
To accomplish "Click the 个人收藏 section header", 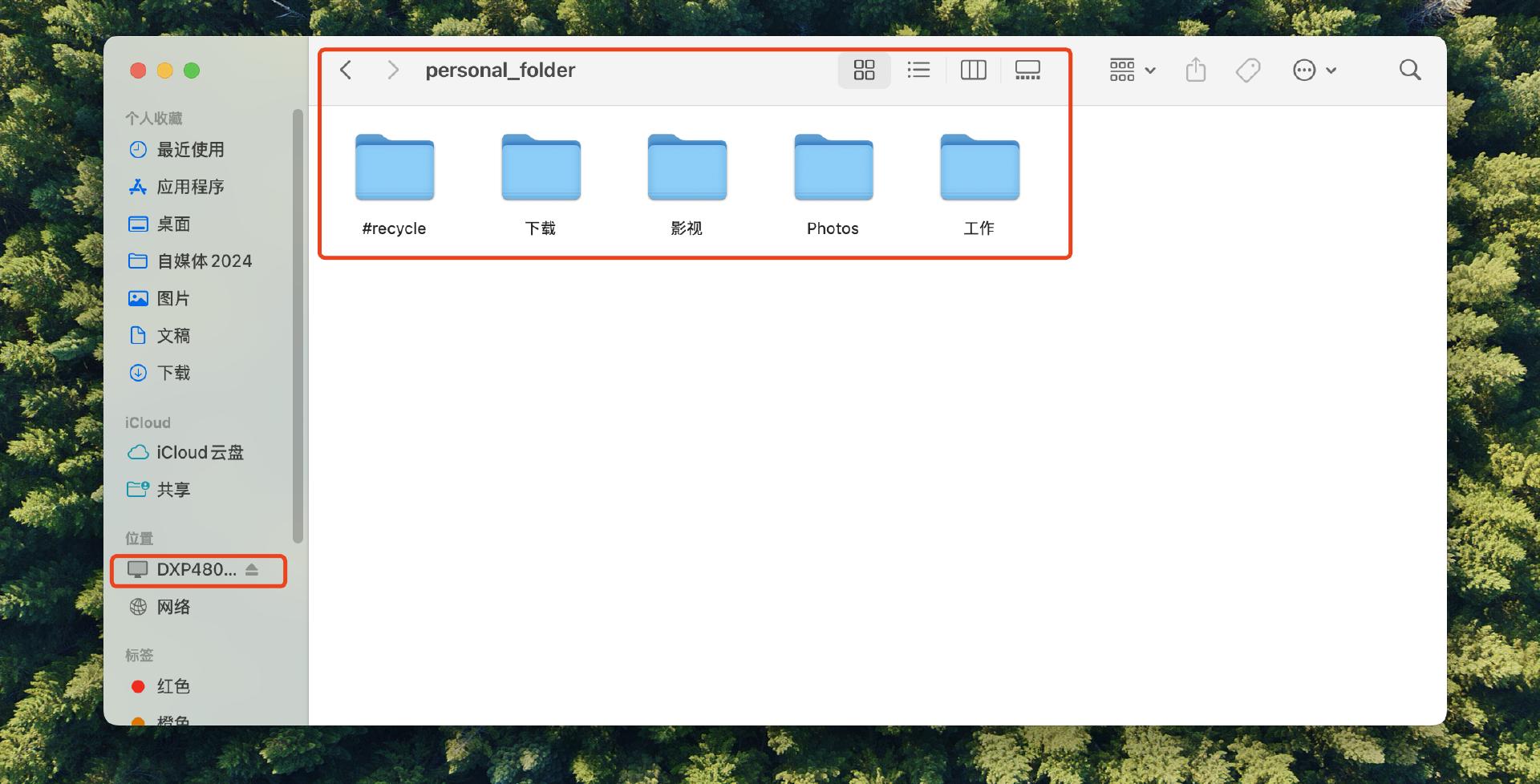I will point(153,118).
